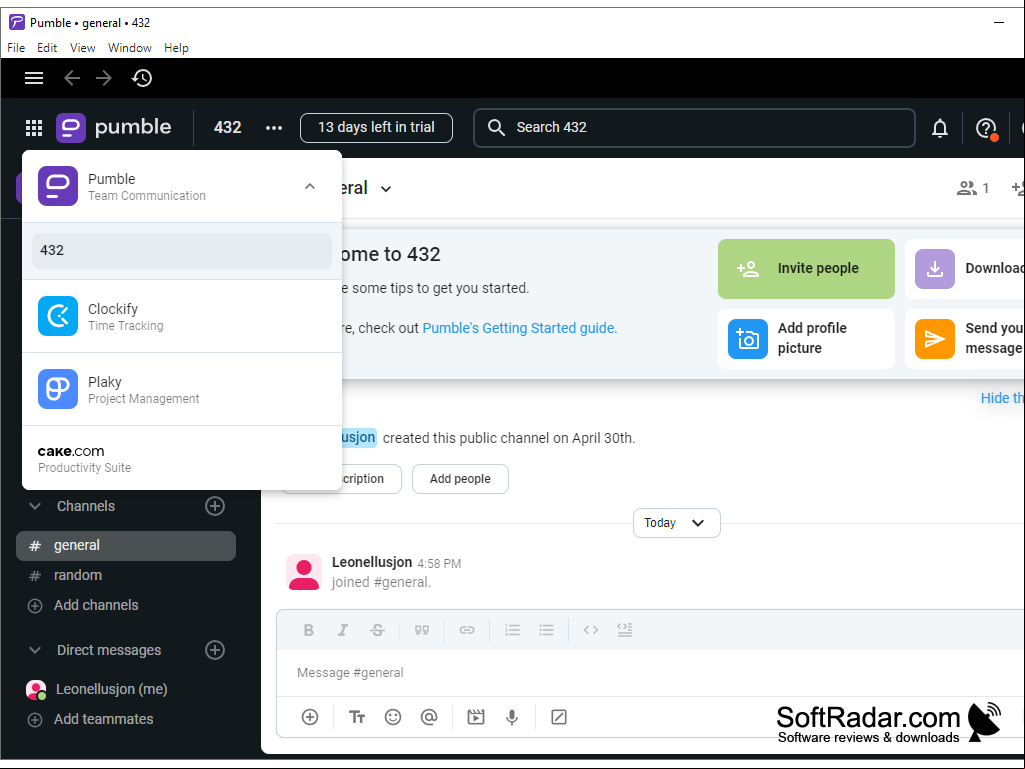Select the 432 workspace in switcher
Image resolution: width=1025 pixels, height=769 pixels.
pyautogui.click(x=182, y=250)
